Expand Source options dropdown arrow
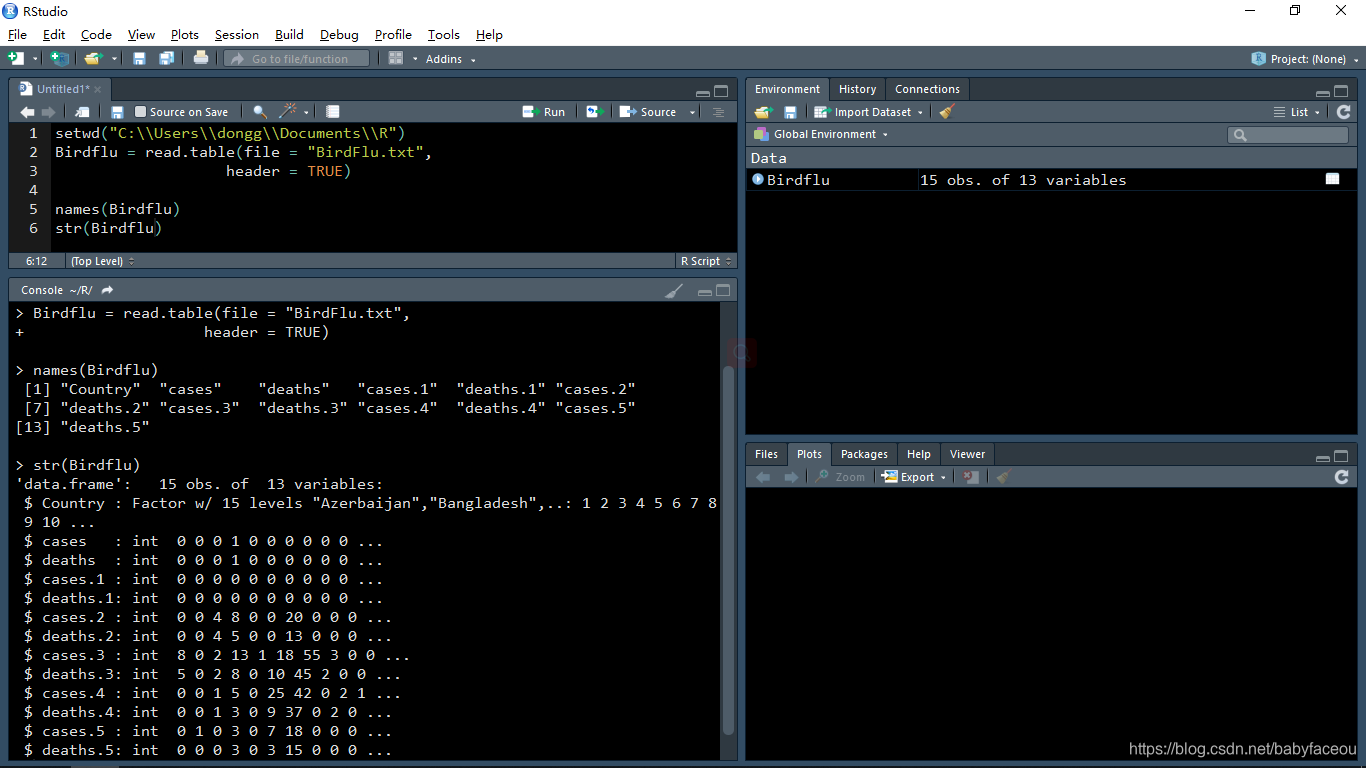 (x=692, y=112)
